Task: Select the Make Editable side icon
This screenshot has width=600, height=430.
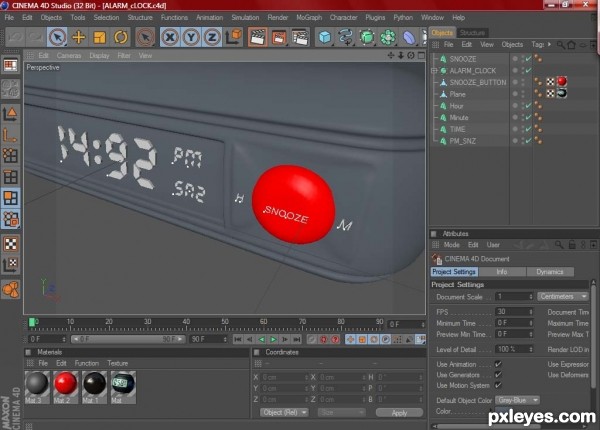Action: click(x=10, y=88)
